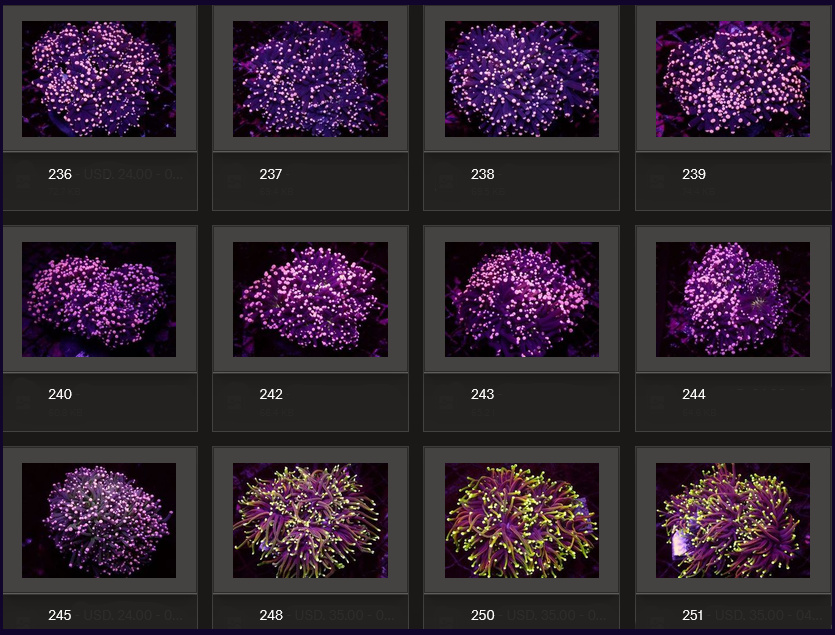The height and width of the screenshot is (635, 835).
Task: Open coral thumbnail 239
Action: coord(733,79)
